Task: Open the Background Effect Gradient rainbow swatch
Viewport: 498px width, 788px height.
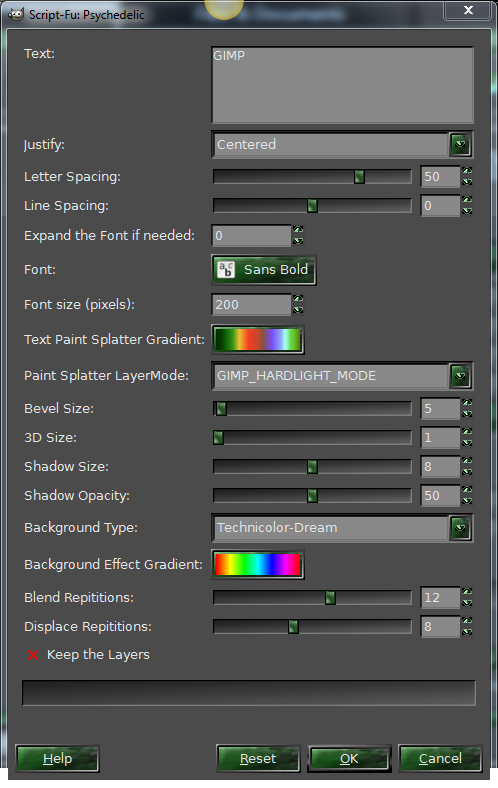Action: (x=258, y=564)
